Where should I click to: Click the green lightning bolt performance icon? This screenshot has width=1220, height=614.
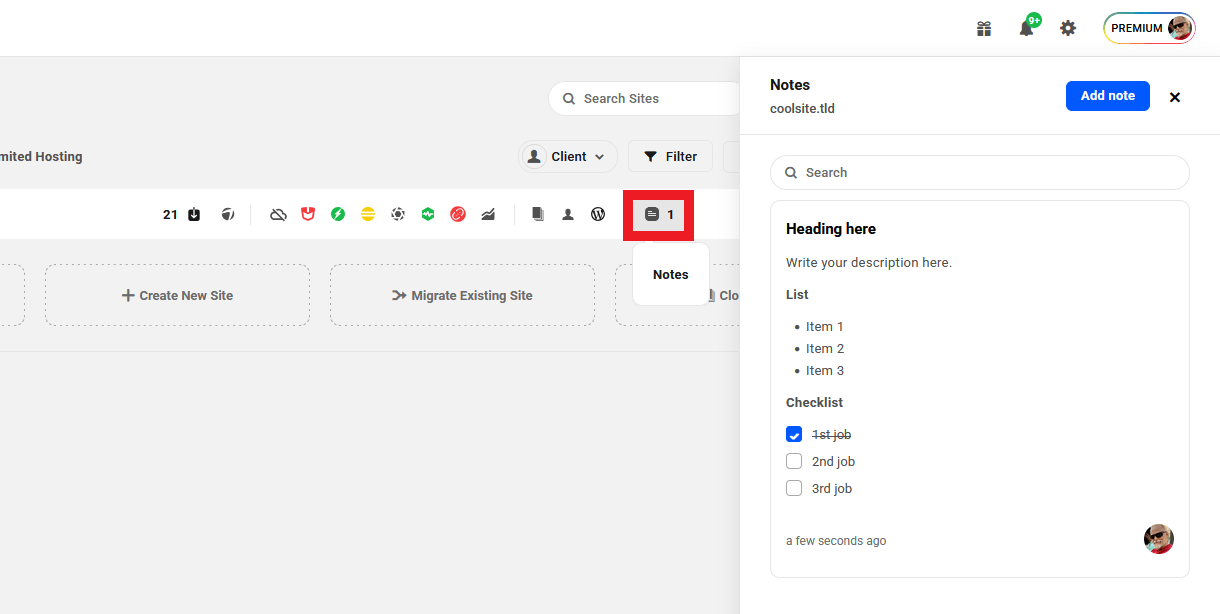coord(338,214)
